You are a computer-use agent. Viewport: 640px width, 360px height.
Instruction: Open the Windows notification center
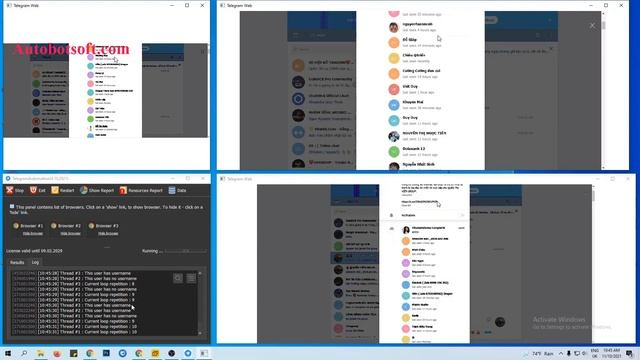[630, 353]
